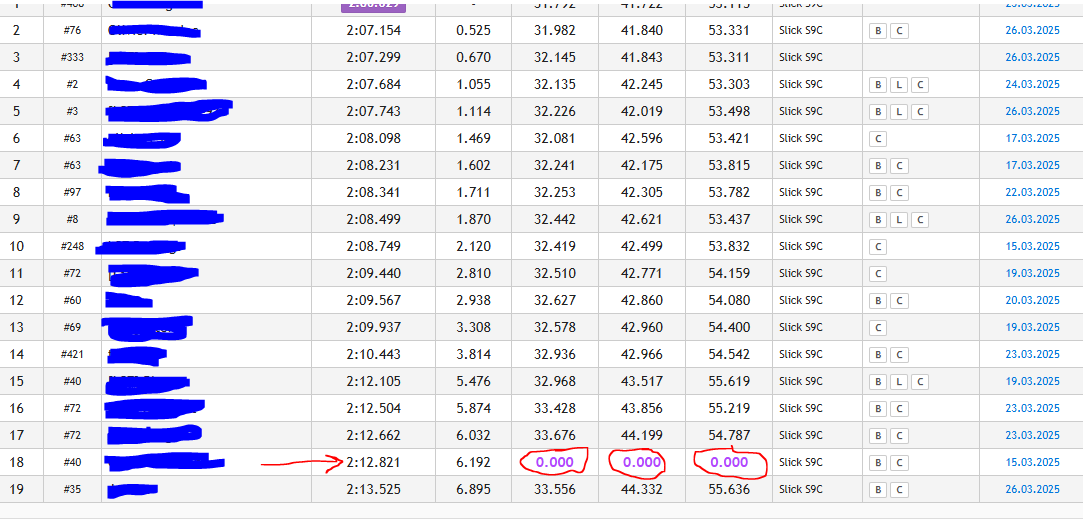This screenshot has width=1083, height=519.
Task: Open the 24.03.2025 date link
Action: (1033, 85)
